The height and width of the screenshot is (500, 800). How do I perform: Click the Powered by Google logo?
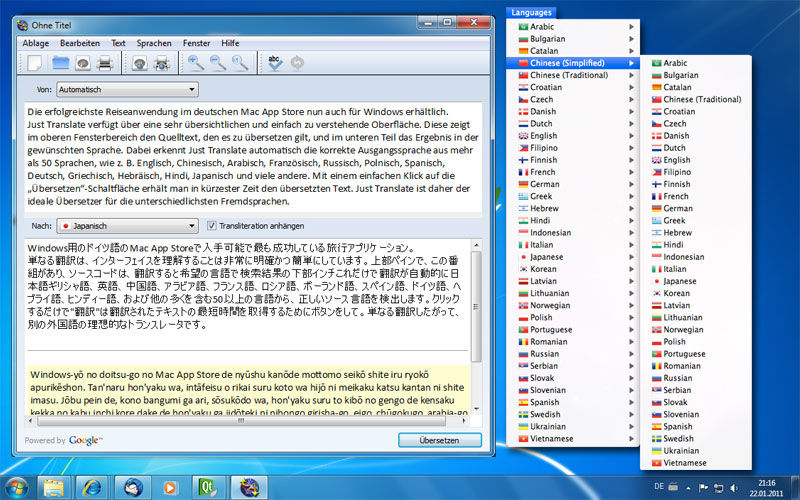[x=85, y=440]
